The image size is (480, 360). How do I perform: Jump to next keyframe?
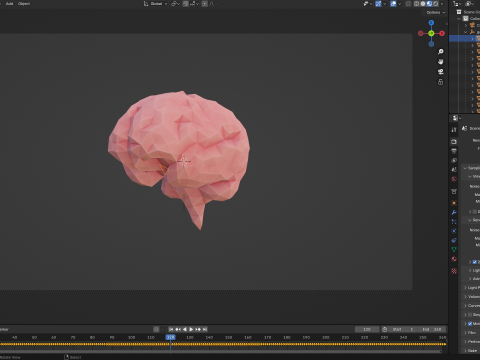click(198, 329)
